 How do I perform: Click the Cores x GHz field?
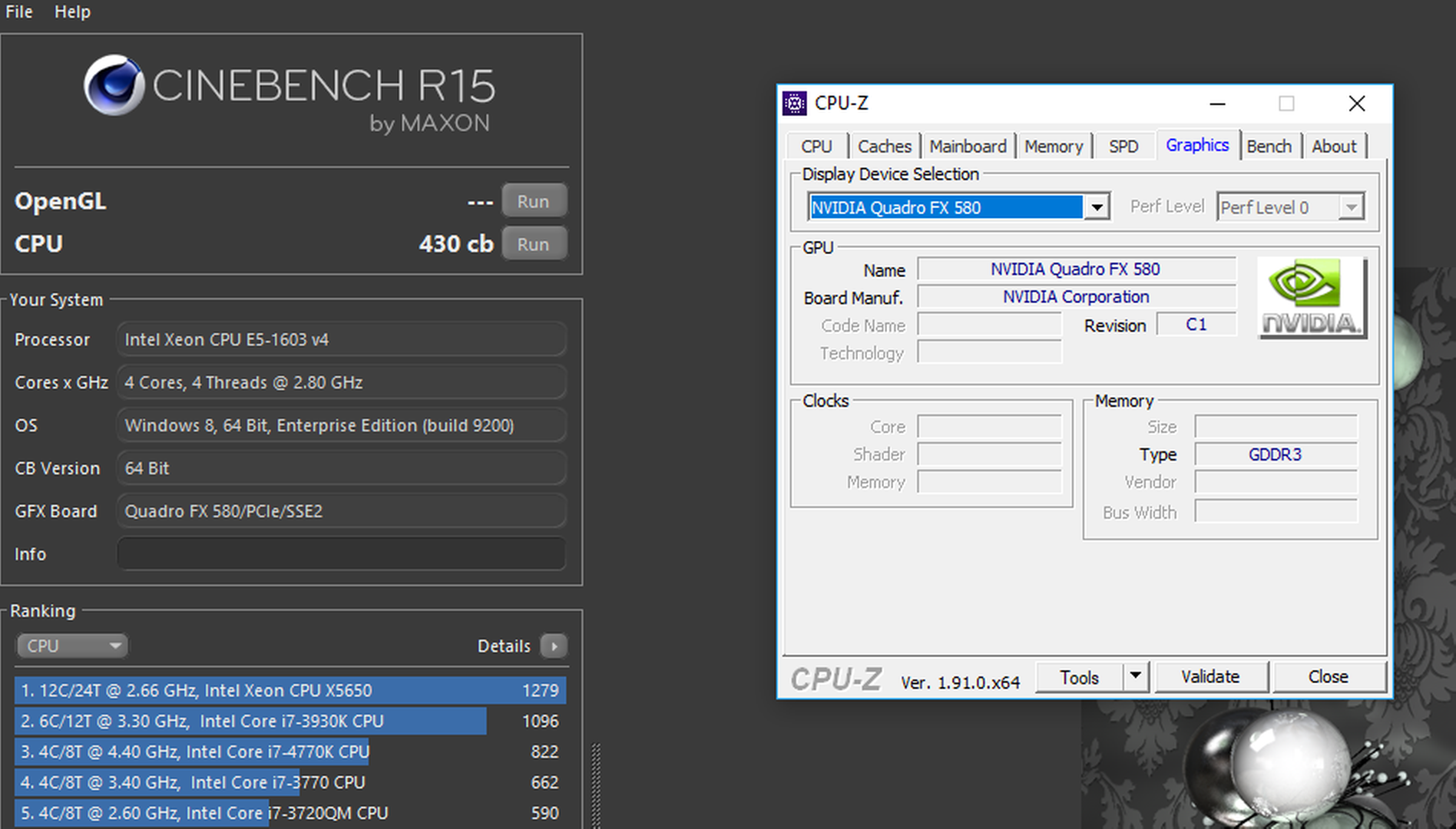342,382
